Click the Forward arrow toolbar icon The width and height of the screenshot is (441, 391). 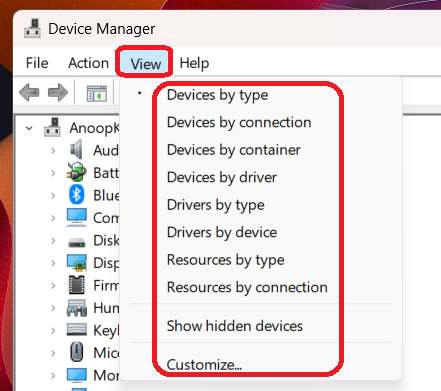tap(58, 92)
